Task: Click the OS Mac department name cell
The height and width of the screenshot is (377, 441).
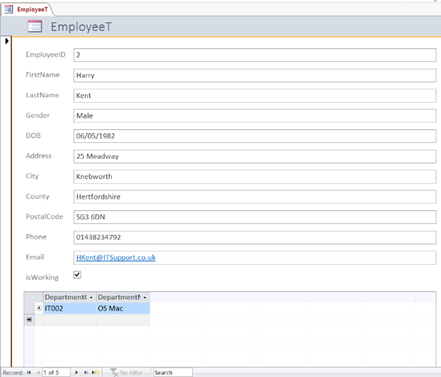Action: pyautogui.click(x=123, y=308)
